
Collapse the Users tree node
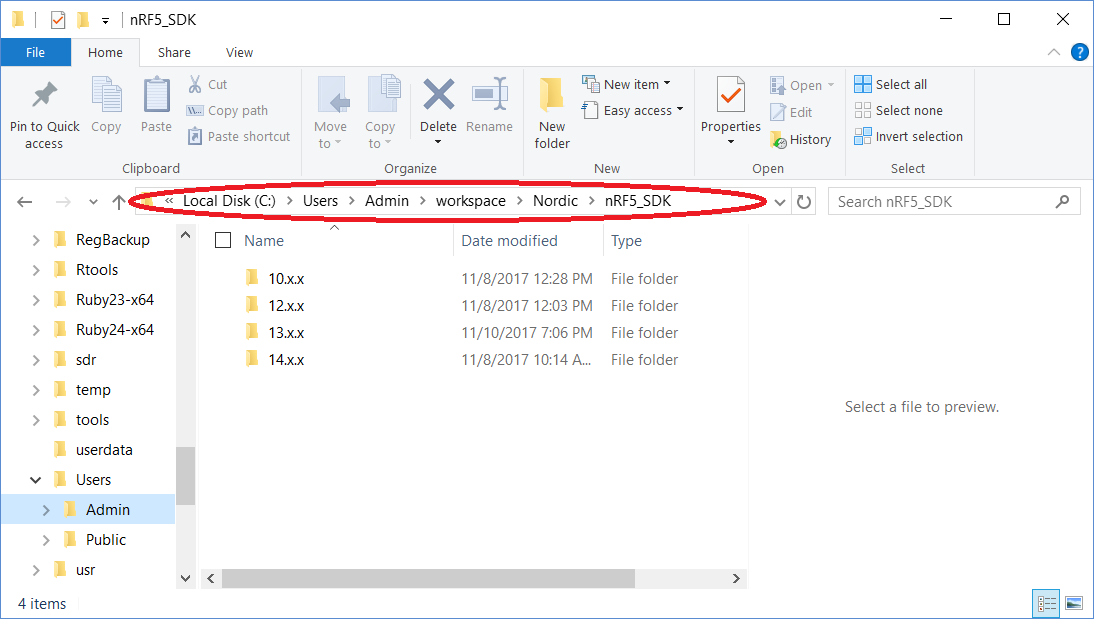(x=36, y=480)
